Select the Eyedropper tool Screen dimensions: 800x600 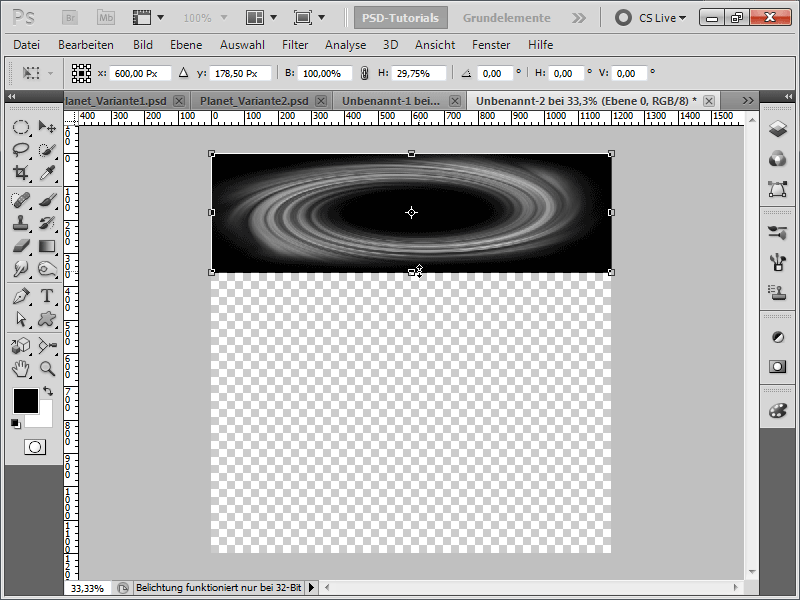[x=47, y=172]
